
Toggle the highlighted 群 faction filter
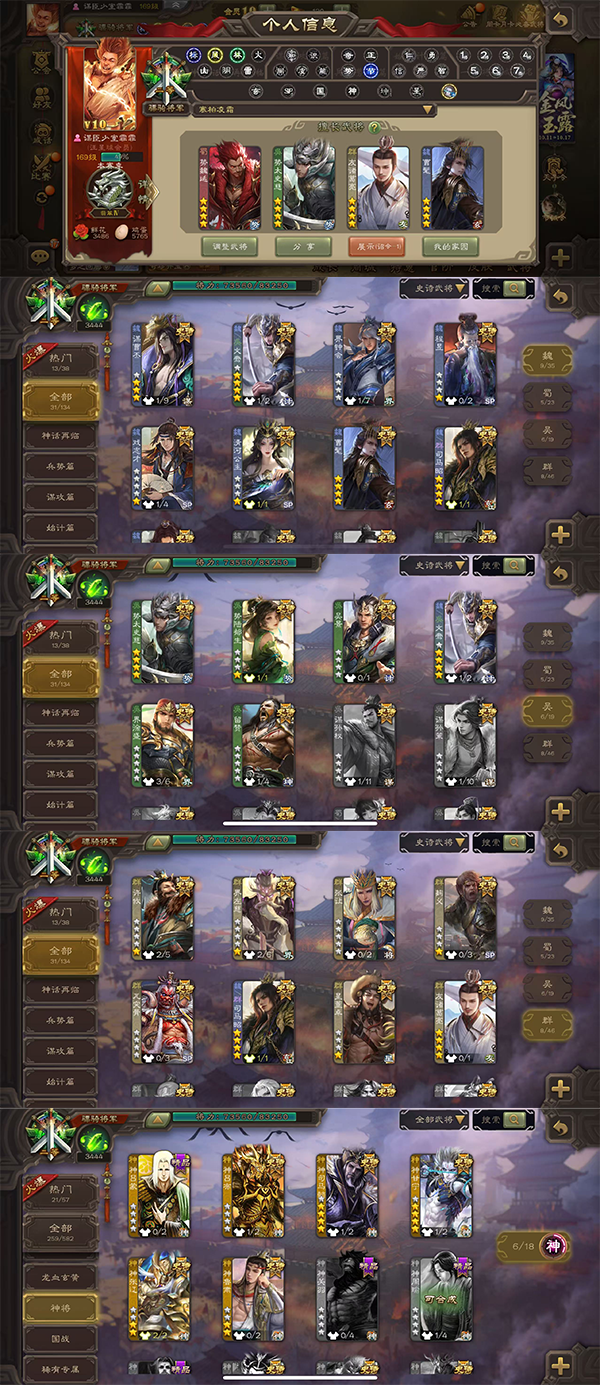pos(547,1022)
